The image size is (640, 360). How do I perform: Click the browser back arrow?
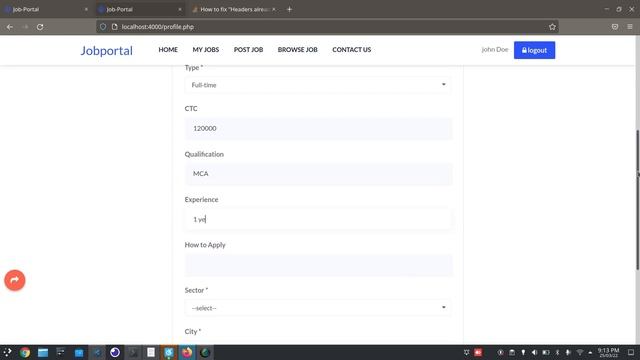[10, 27]
